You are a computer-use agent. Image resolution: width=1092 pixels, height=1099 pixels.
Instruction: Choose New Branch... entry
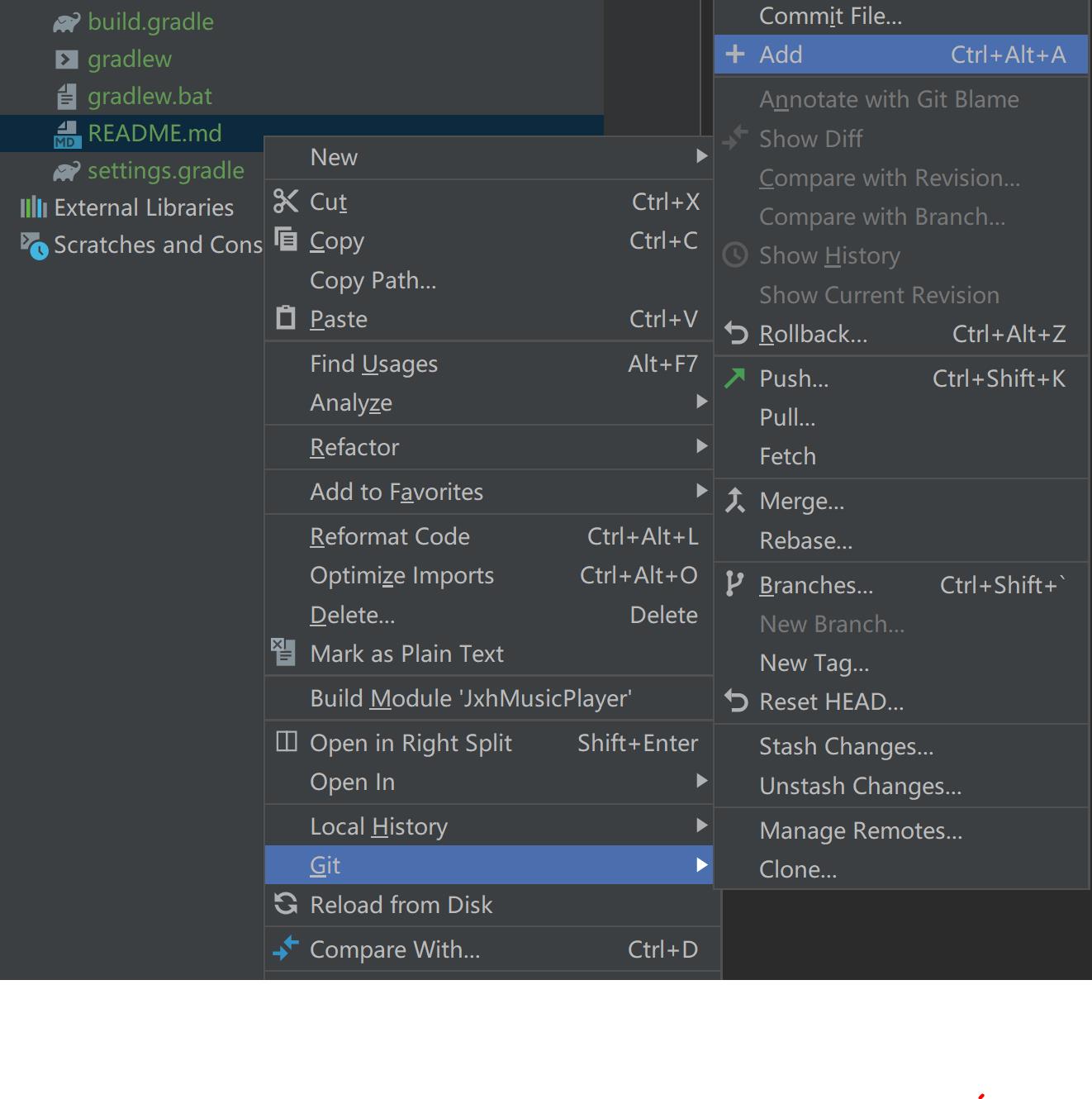click(901, 624)
